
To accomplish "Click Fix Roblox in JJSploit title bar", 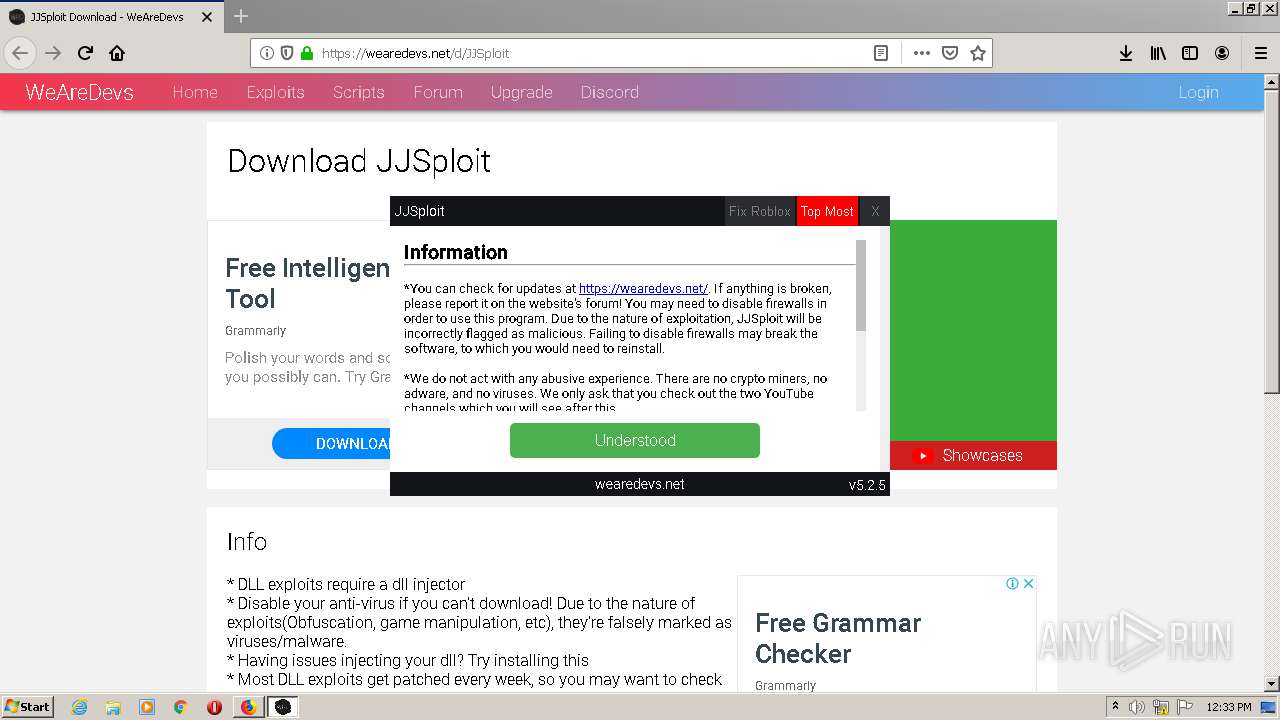I will [760, 211].
